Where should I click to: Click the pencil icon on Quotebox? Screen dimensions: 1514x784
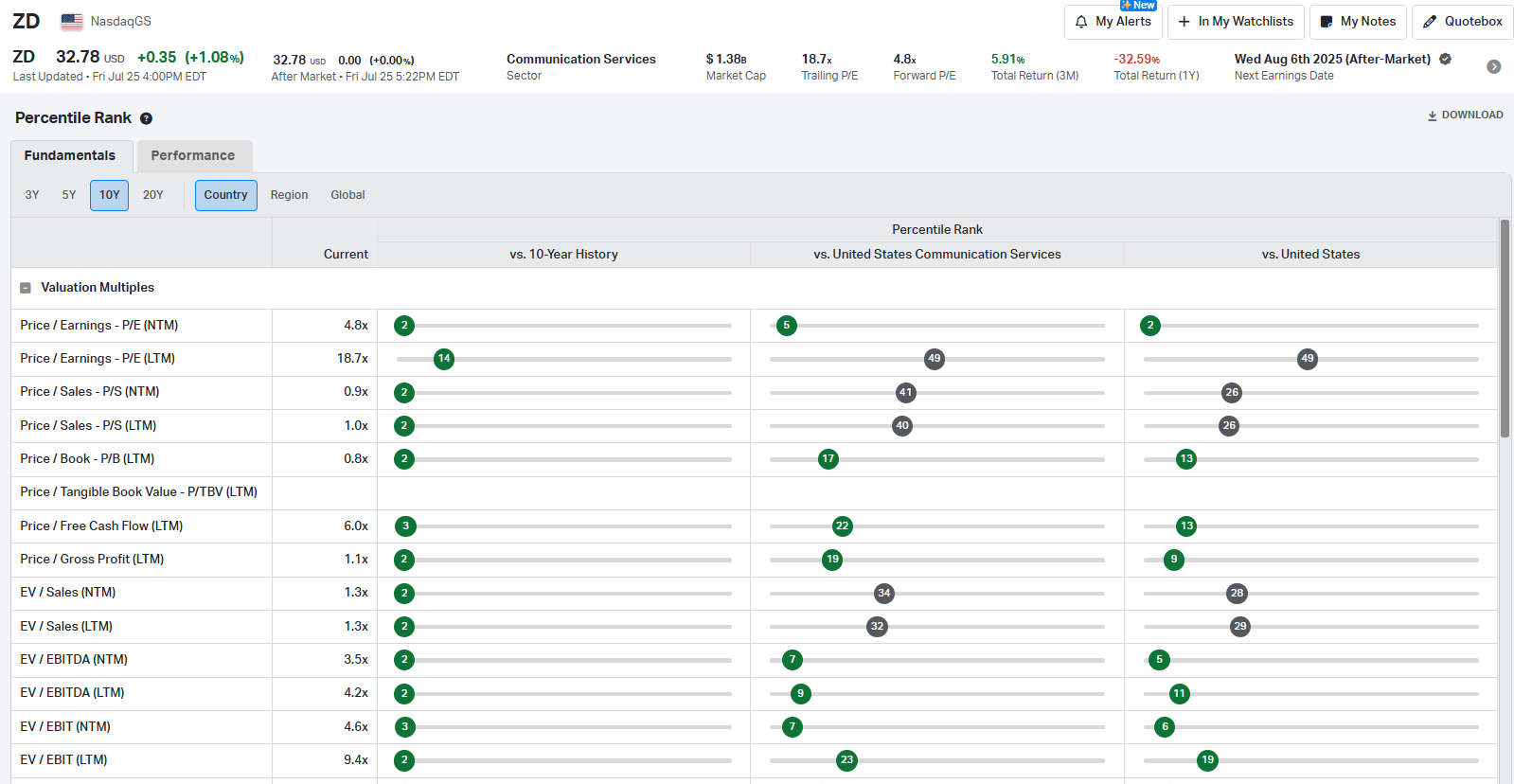point(1430,21)
